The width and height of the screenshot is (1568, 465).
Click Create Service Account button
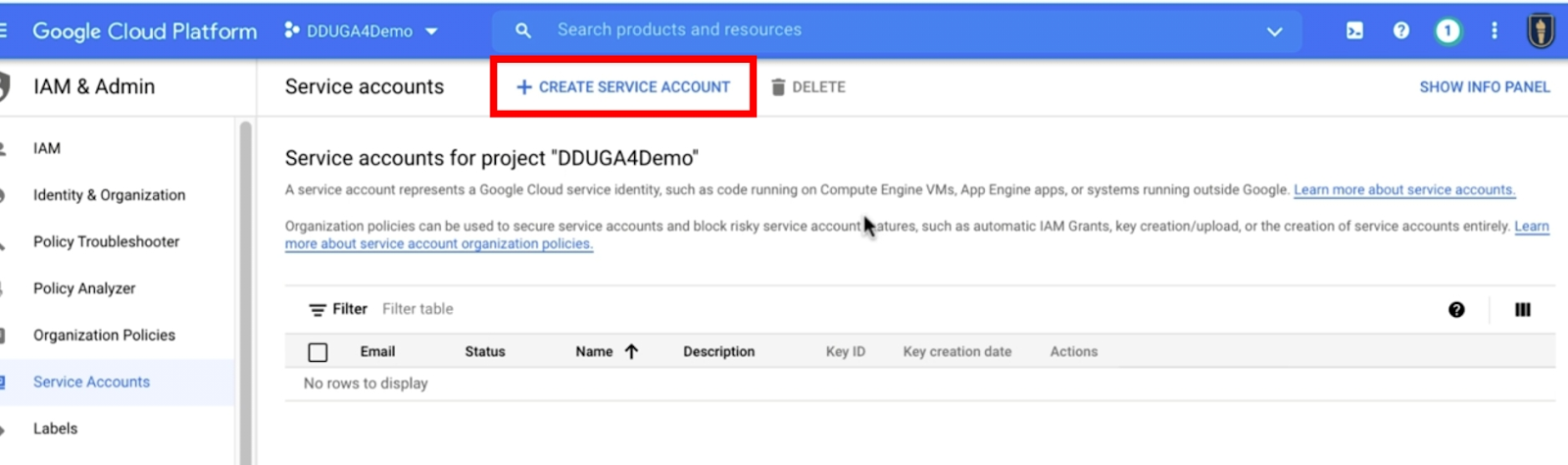tap(623, 87)
